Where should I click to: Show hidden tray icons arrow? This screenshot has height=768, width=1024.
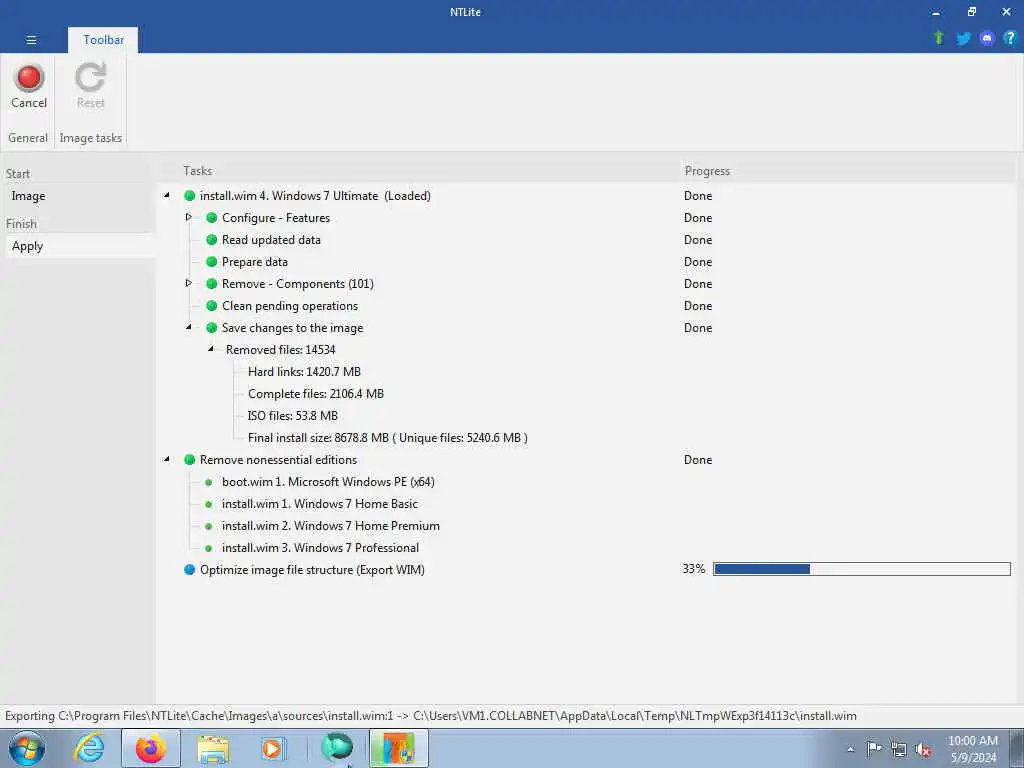850,749
